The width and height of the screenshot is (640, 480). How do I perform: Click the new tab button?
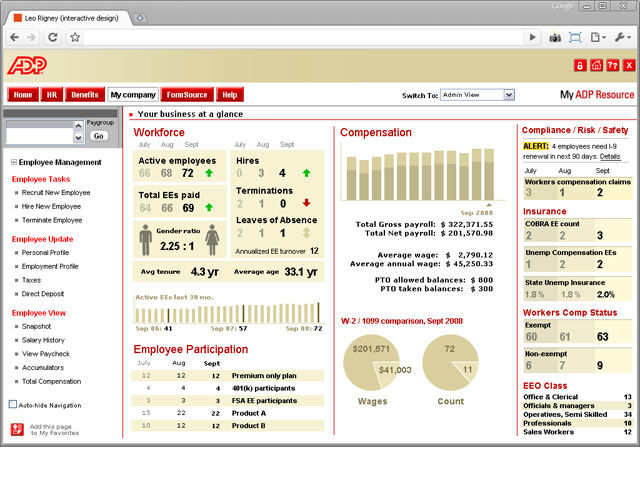(x=140, y=18)
